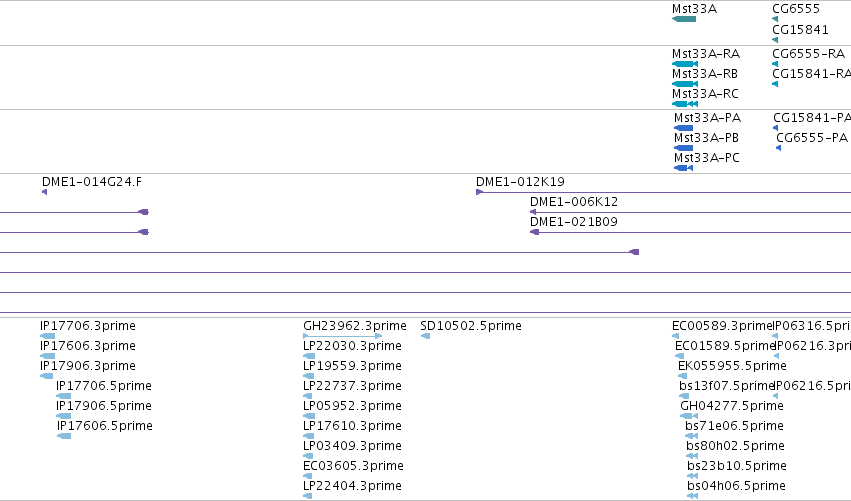Screen dimensions: 851x501
Task: Click the LP22030.3prime light-blue arrow glyph
Action: point(309,356)
